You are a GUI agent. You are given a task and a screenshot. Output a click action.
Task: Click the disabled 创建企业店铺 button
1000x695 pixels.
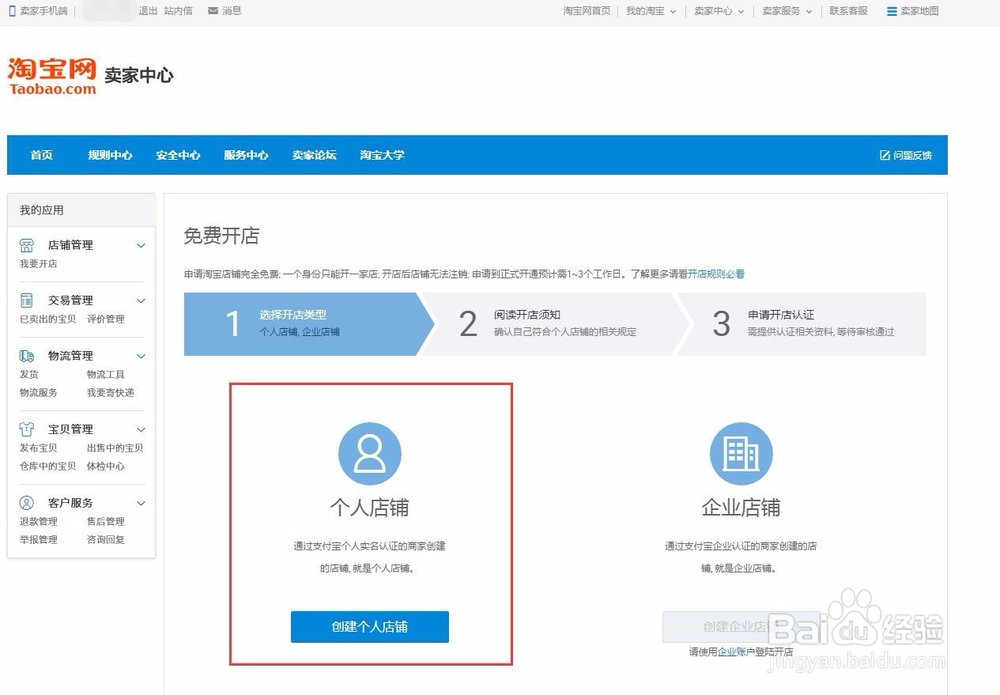pos(741,627)
